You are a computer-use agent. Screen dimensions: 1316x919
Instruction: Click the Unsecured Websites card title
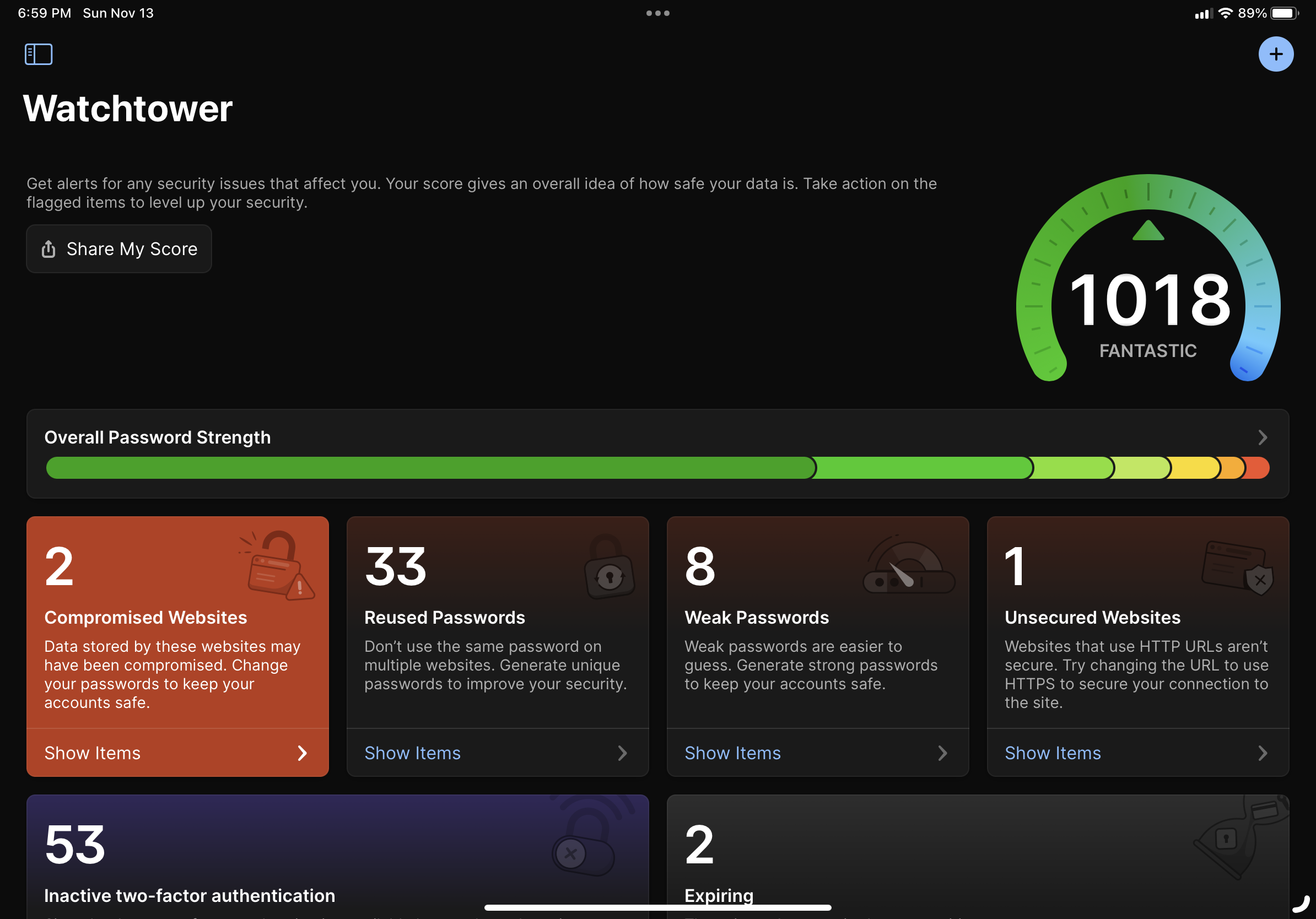1092,617
